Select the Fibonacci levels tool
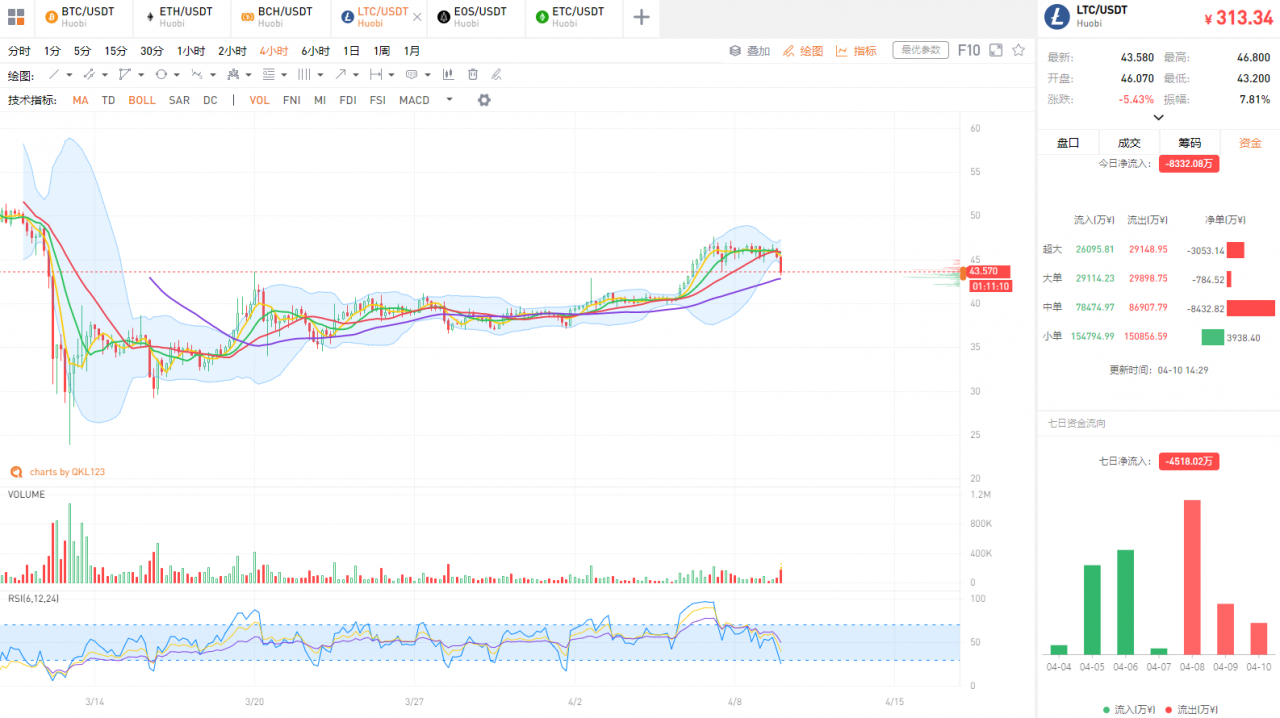This screenshot has width=1280, height=718. [268, 74]
